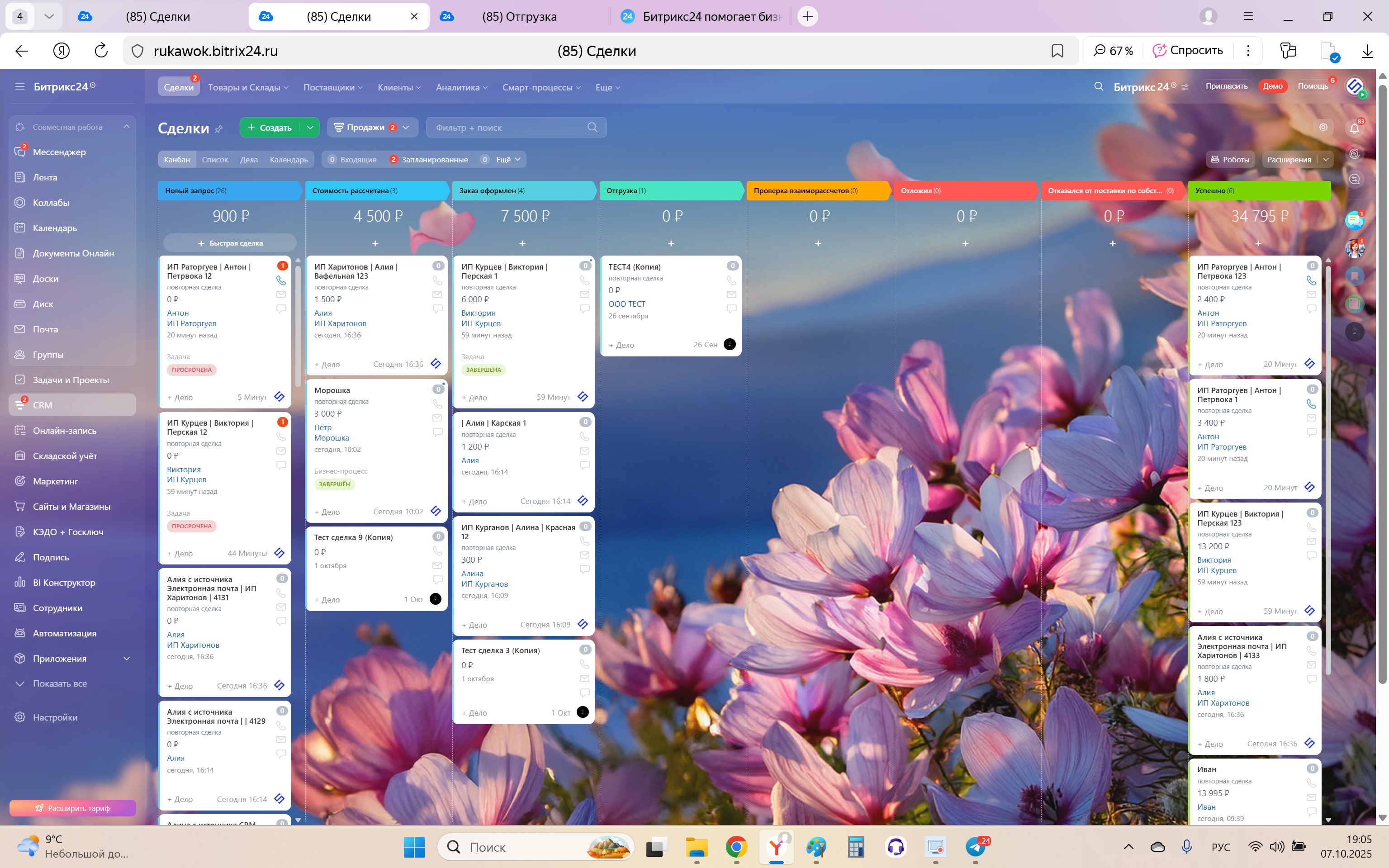Screen dimensions: 1389x868
Task: Click the notifications bell icon
Action: [x=1354, y=128]
